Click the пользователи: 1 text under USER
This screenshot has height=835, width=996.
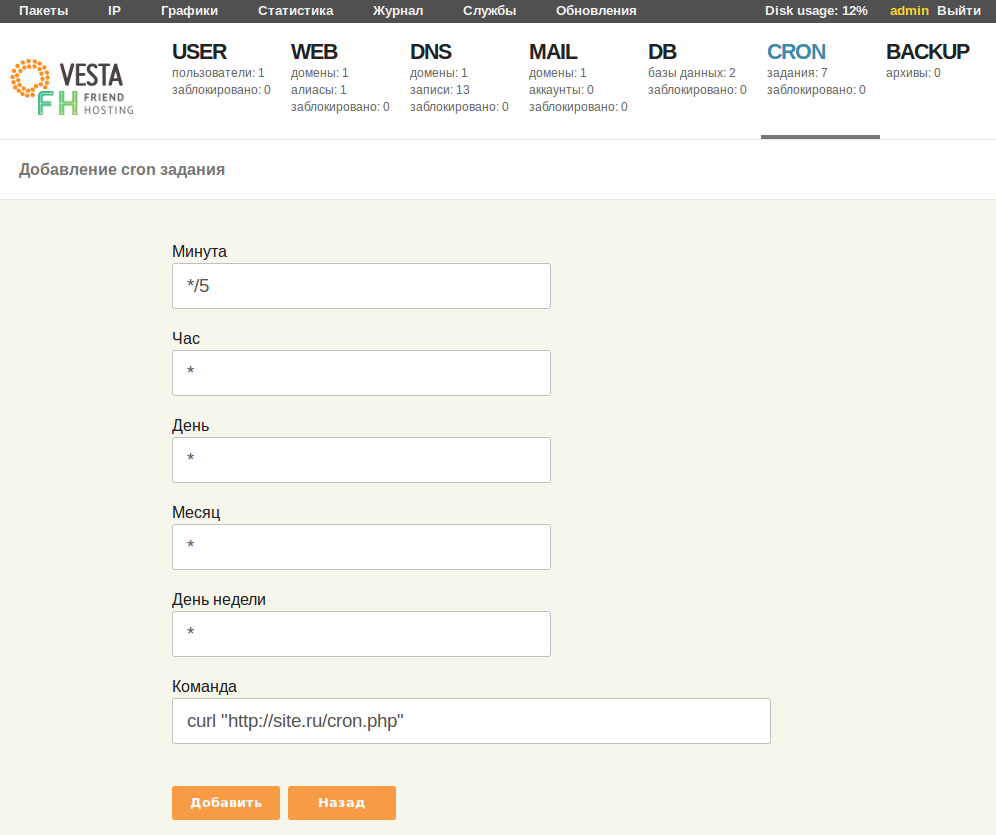[x=218, y=73]
